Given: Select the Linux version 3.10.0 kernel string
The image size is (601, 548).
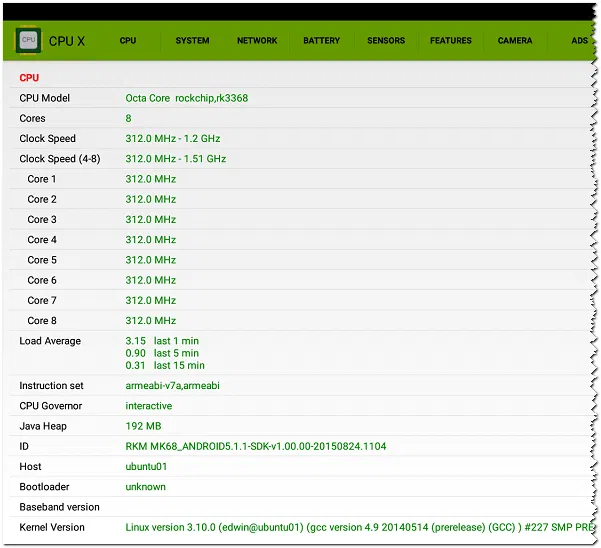Looking at the screenshot, I should [360, 528].
